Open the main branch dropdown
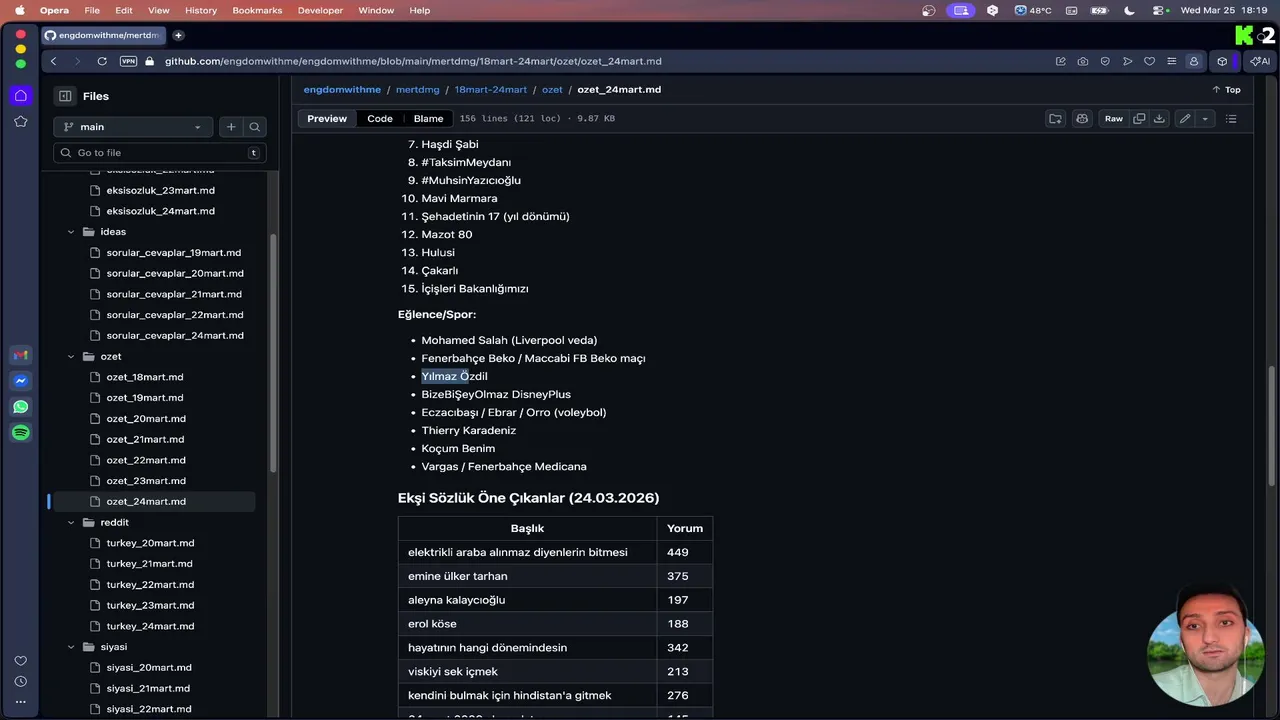This screenshot has width=1280, height=720. tap(133, 127)
